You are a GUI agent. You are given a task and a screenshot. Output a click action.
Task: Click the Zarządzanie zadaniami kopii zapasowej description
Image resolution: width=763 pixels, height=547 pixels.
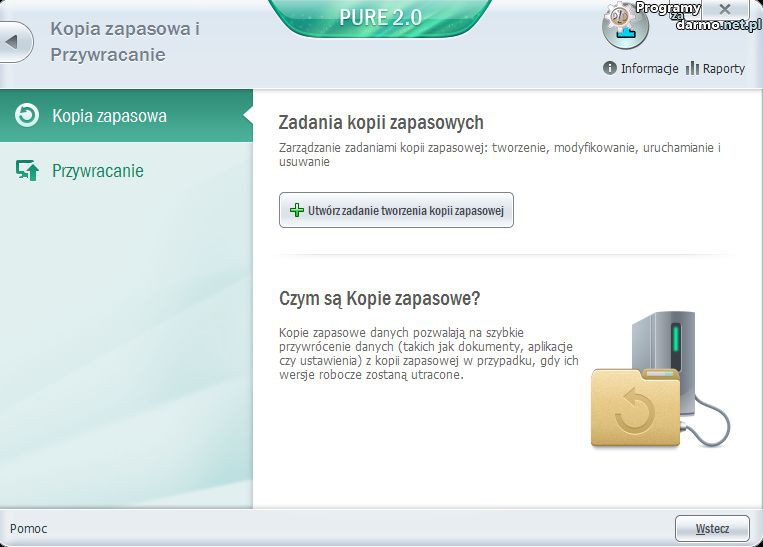[x=500, y=154]
